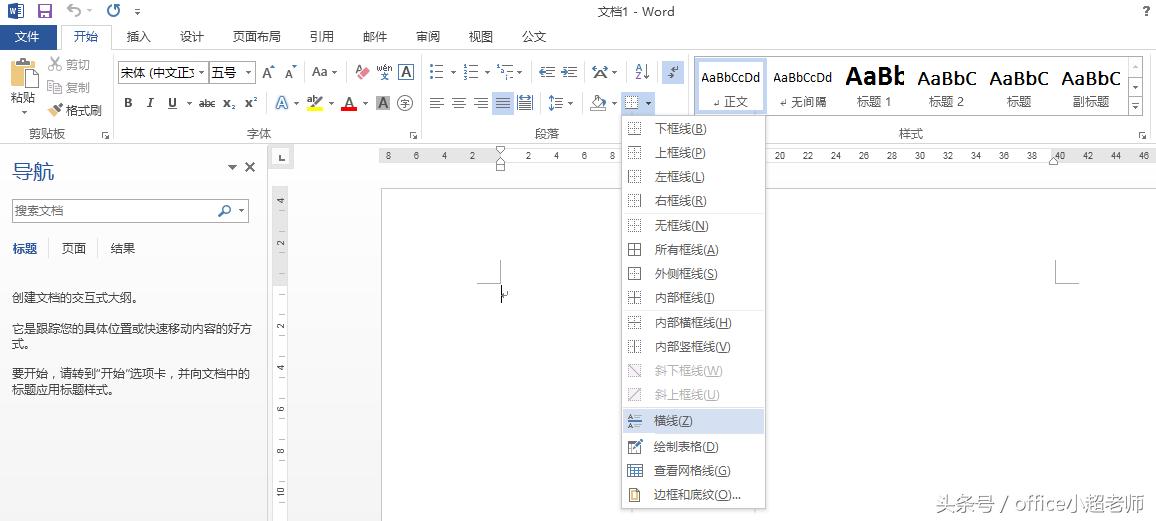Image resolution: width=1156 pixels, height=521 pixels.
Task: Click the Copy (复制) icon
Action: pyautogui.click(x=55, y=87)
